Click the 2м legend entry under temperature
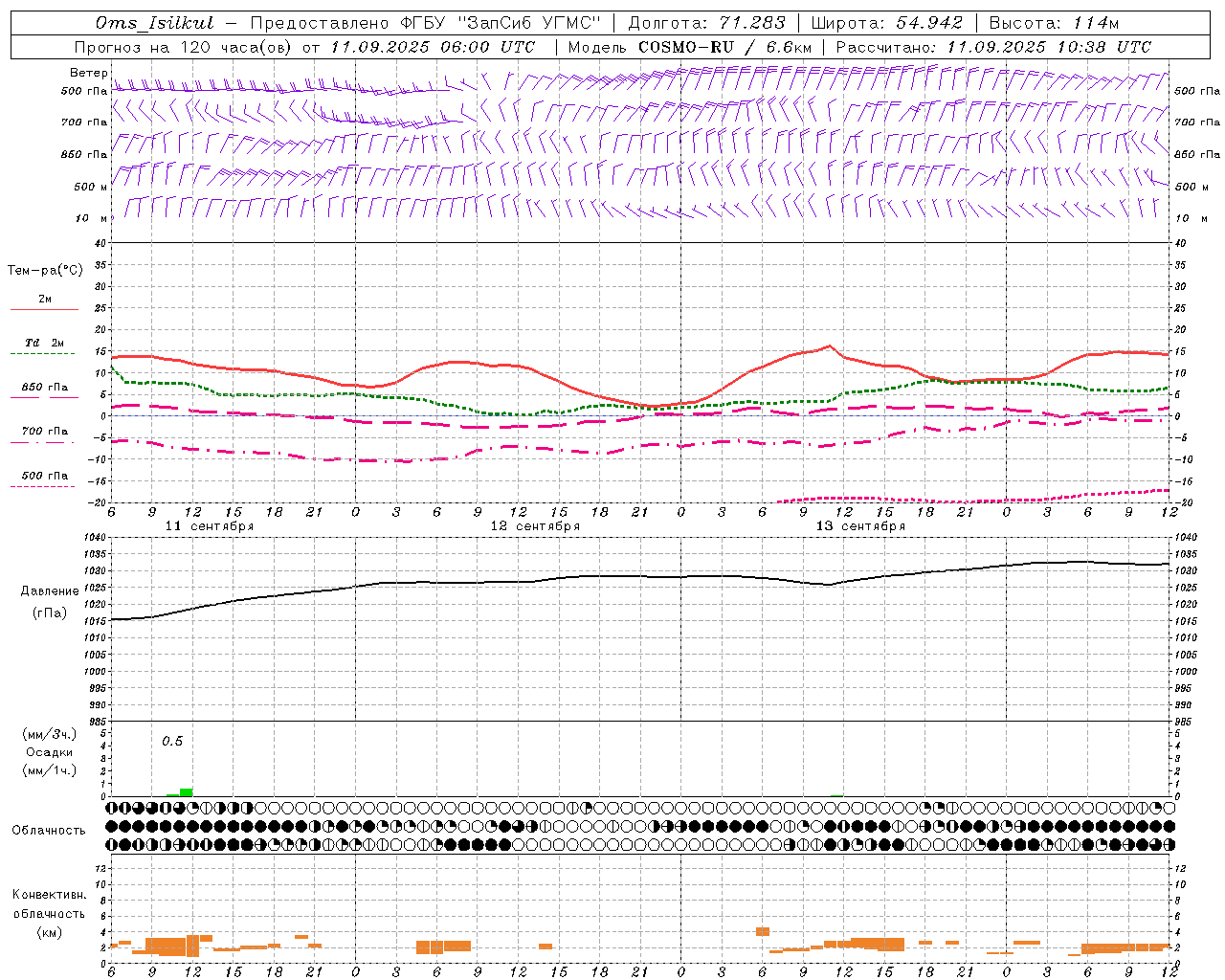This screenshot has height=980, width=1225. coord(45,299)
